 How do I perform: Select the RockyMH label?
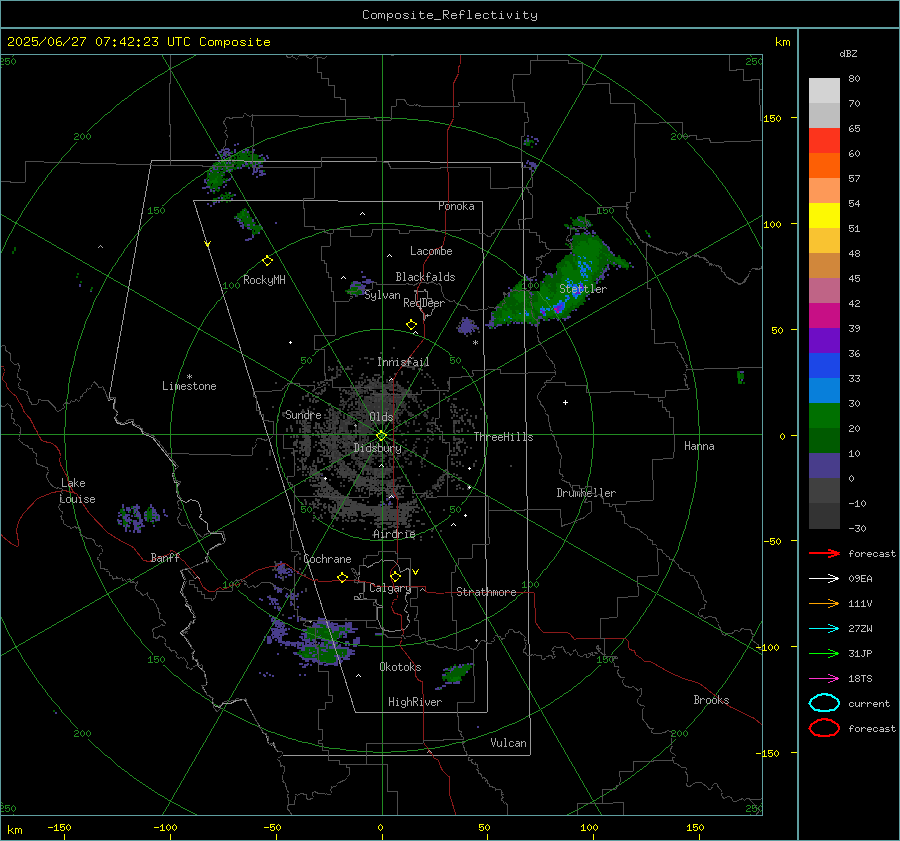264,280
